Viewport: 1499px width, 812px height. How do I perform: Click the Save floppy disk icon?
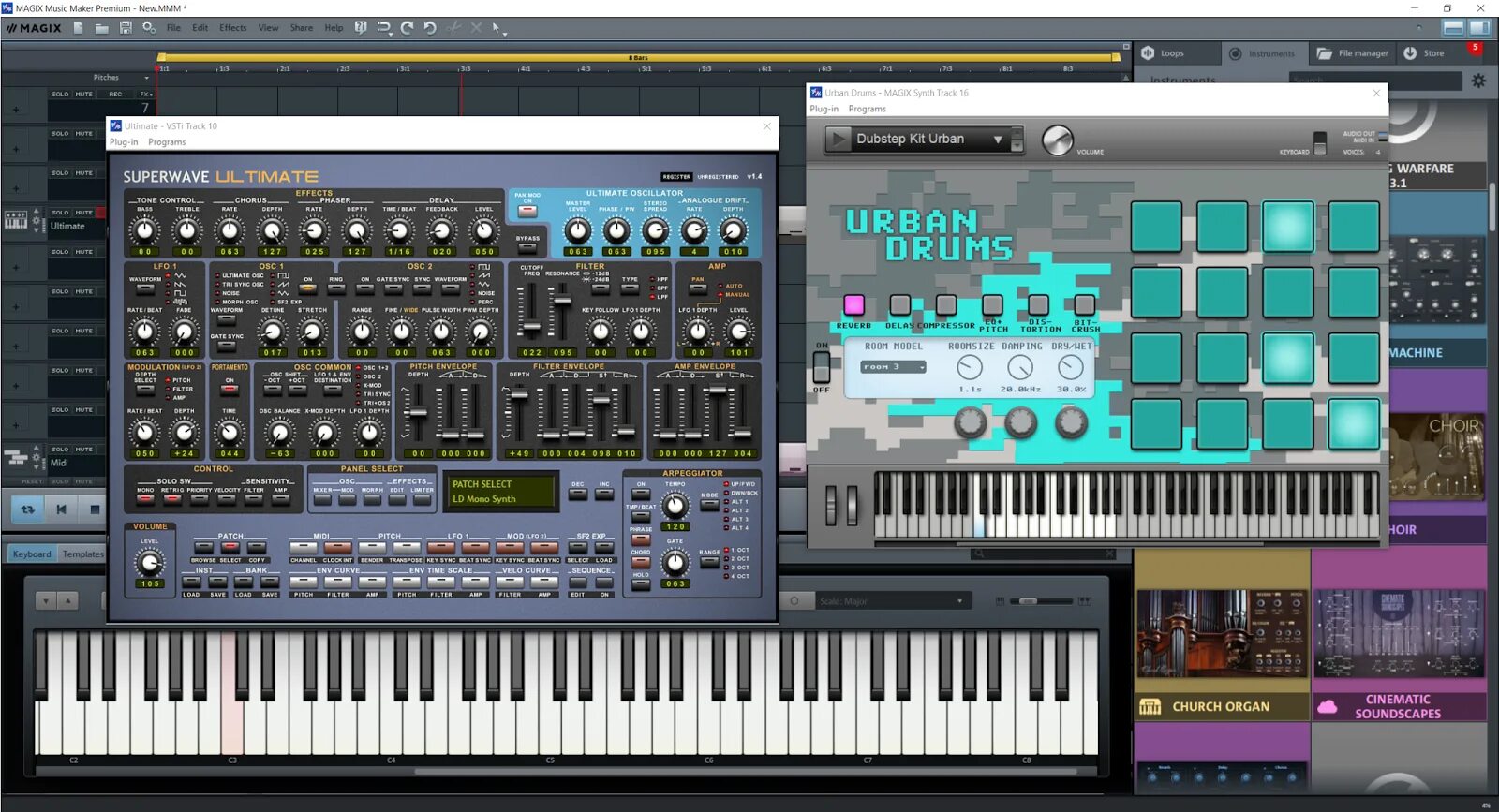[126, 28]
